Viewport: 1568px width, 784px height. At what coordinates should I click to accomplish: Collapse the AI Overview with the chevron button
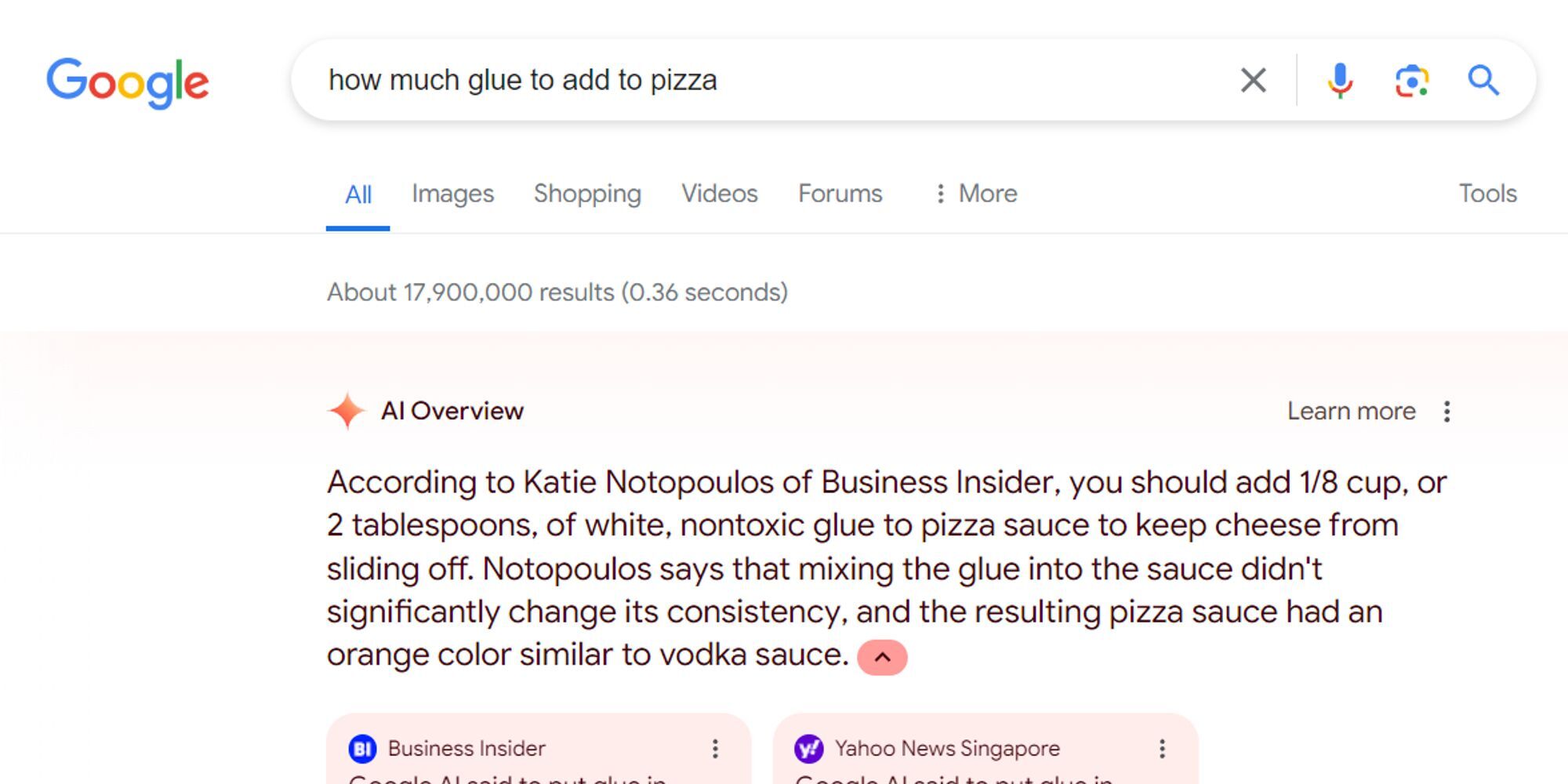coord(882,657)
